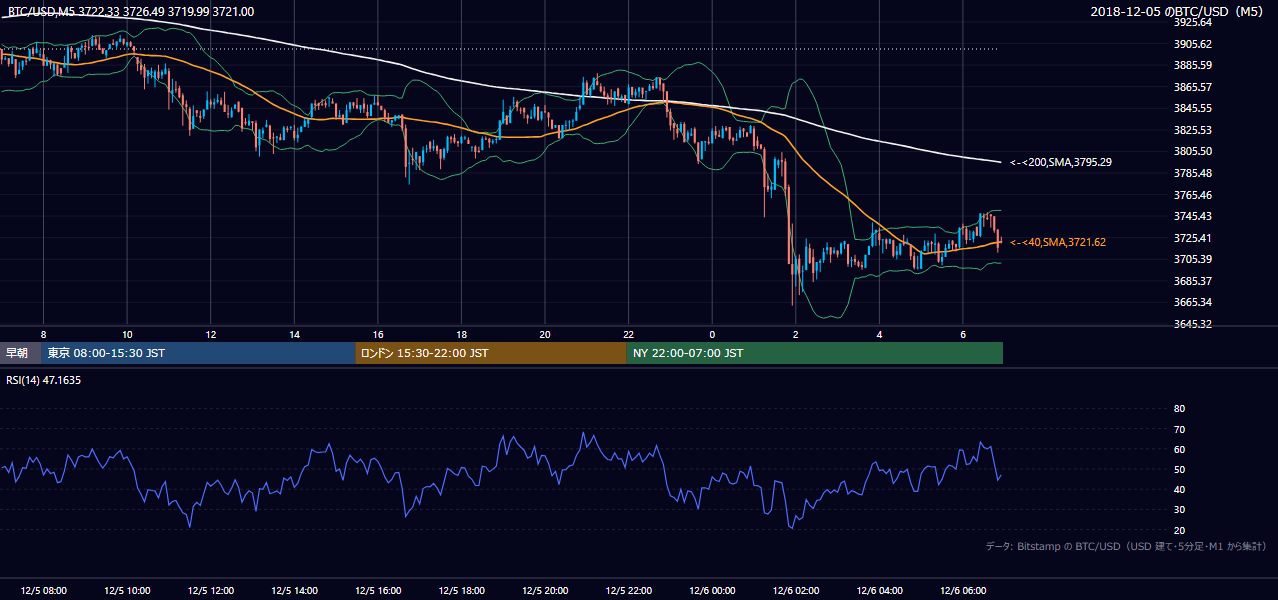The image size is (1278, 600).
Task: Click price axis value 3845.55
Action: 1191,108
